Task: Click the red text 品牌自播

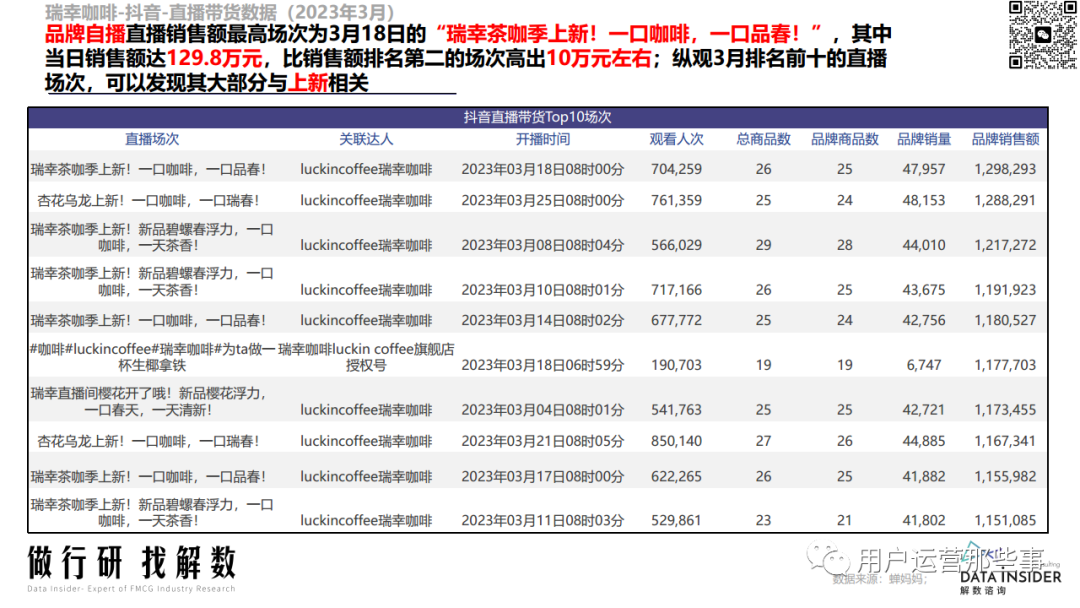Action: point(85,34)
